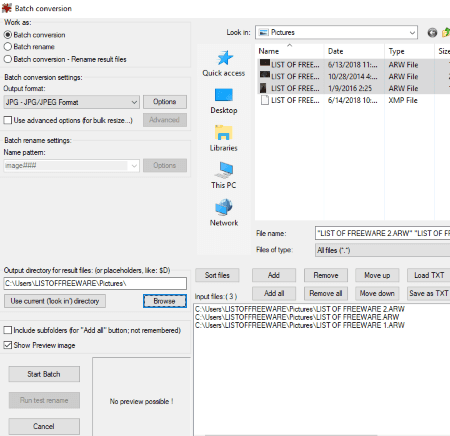Viewport: 450px width, 436px height.
Task: Click the back navigation arrow icon
Action: click(x=432, y=33)
